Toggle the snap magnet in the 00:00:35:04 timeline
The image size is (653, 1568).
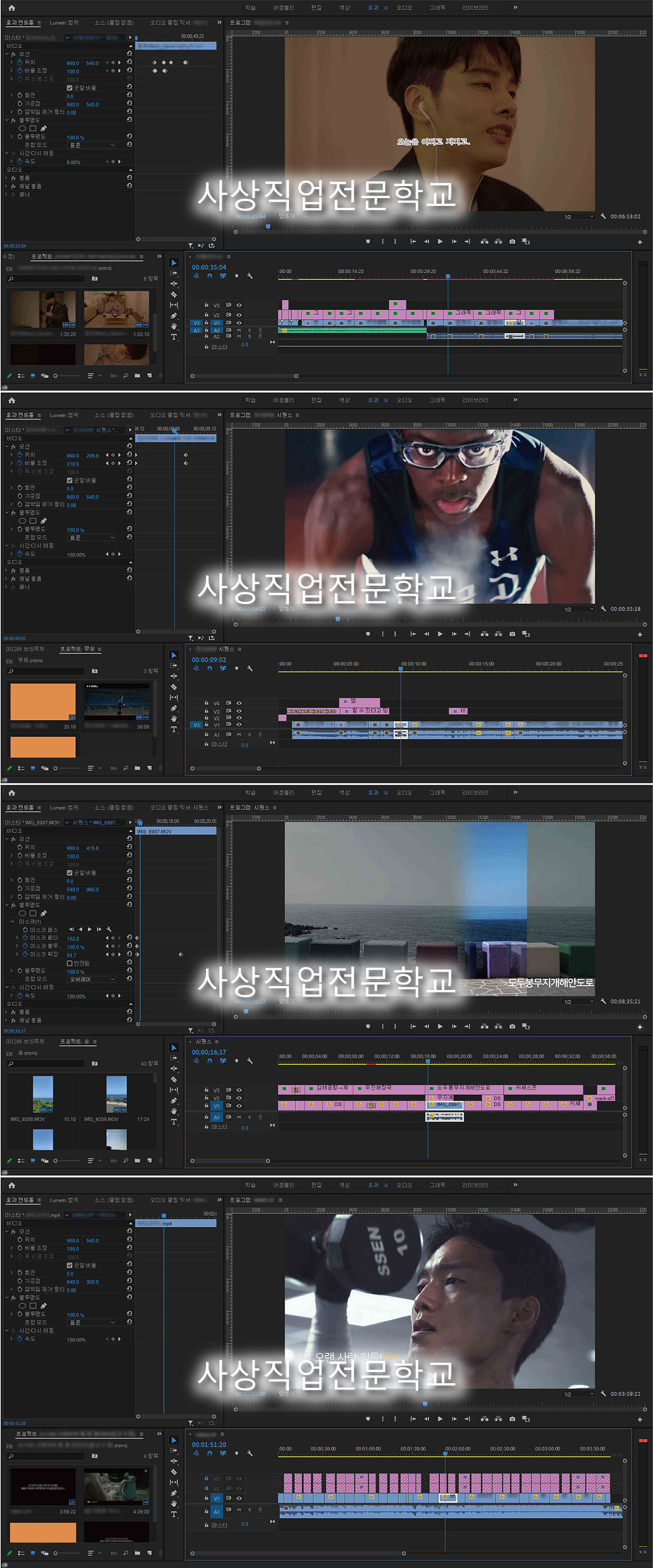click(x=209, y=276)
